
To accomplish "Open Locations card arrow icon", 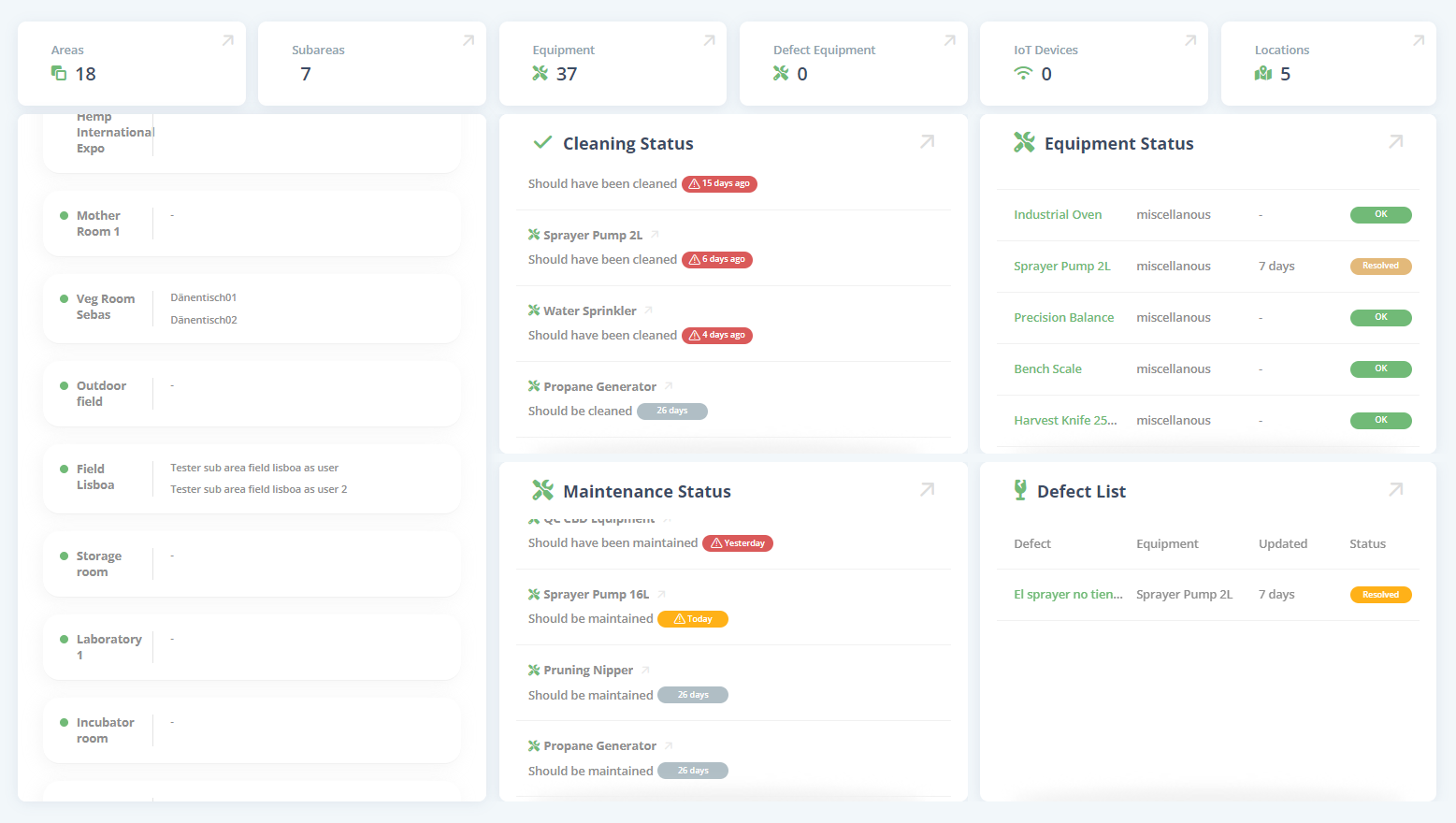I will [x=1419, y=40].
